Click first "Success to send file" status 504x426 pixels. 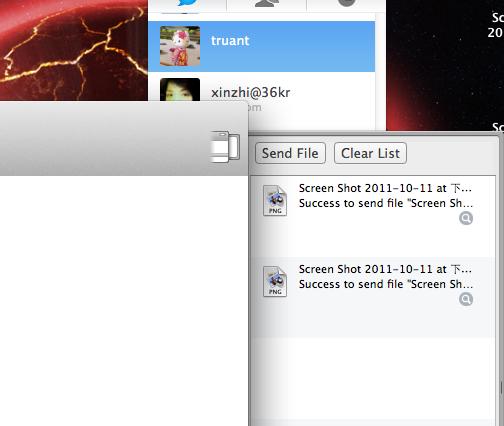pos(386,203)
